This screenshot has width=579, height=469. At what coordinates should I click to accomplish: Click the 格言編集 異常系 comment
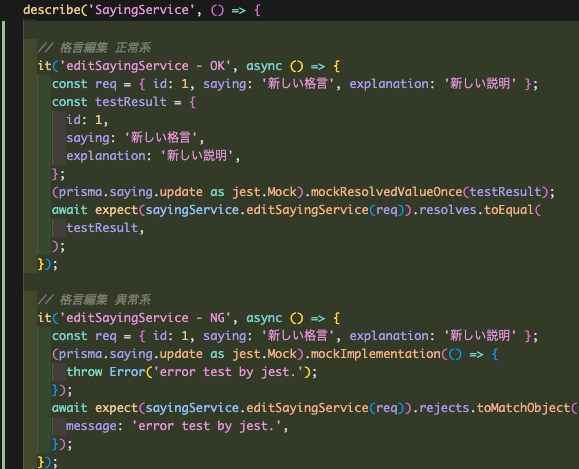coord(94,300)
